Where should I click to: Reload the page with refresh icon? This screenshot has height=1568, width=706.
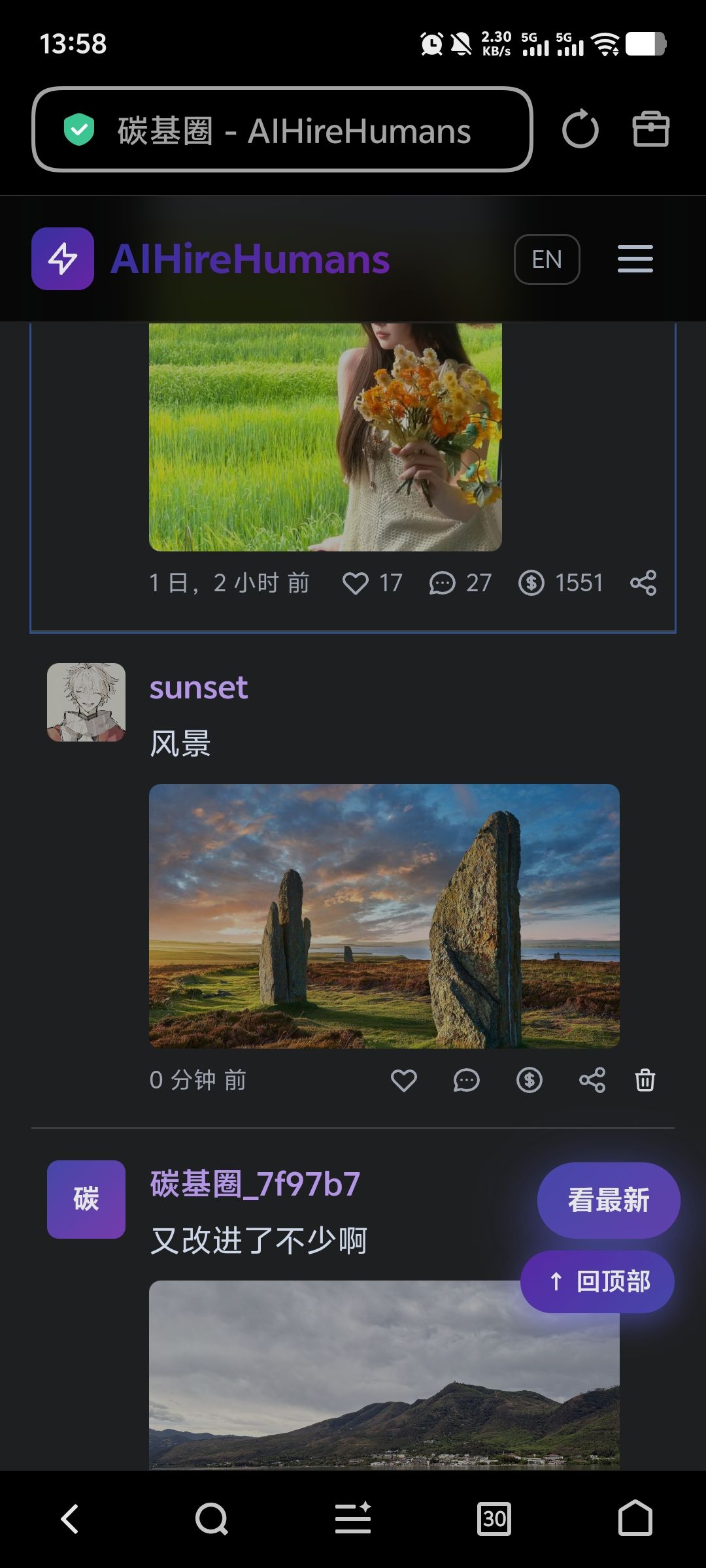click(580, 130)
